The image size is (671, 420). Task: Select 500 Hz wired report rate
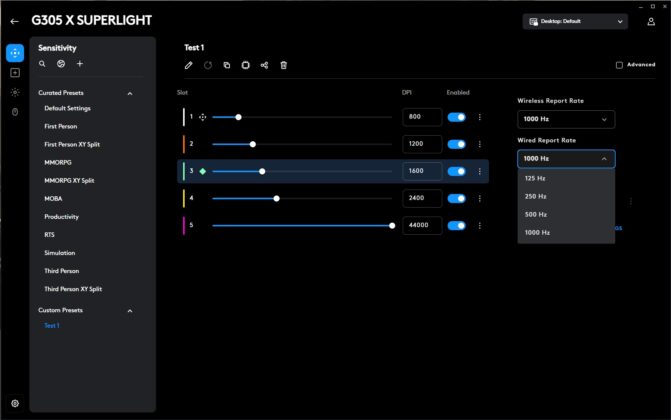coord(566,214)
